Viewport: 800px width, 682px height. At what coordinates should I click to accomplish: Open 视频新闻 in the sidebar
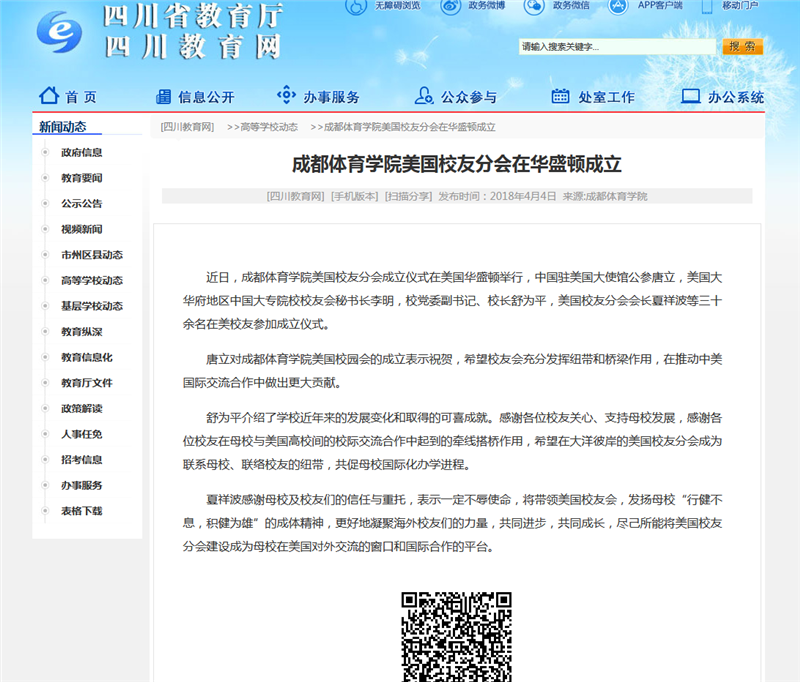[x=82, y=229]
